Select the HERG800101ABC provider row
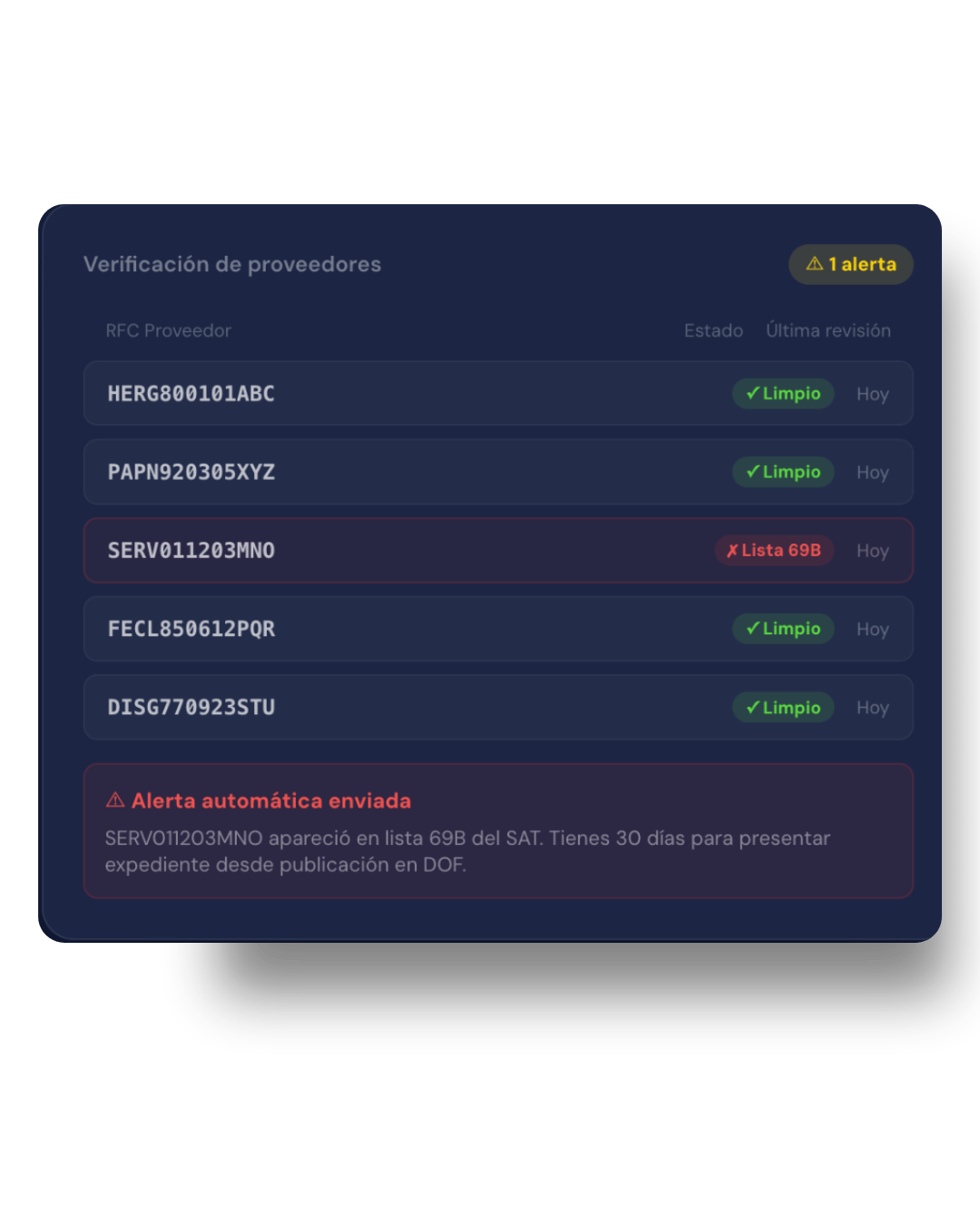Image resolution: width=980 pixels, height=1225 pixels. pos(498,393)
